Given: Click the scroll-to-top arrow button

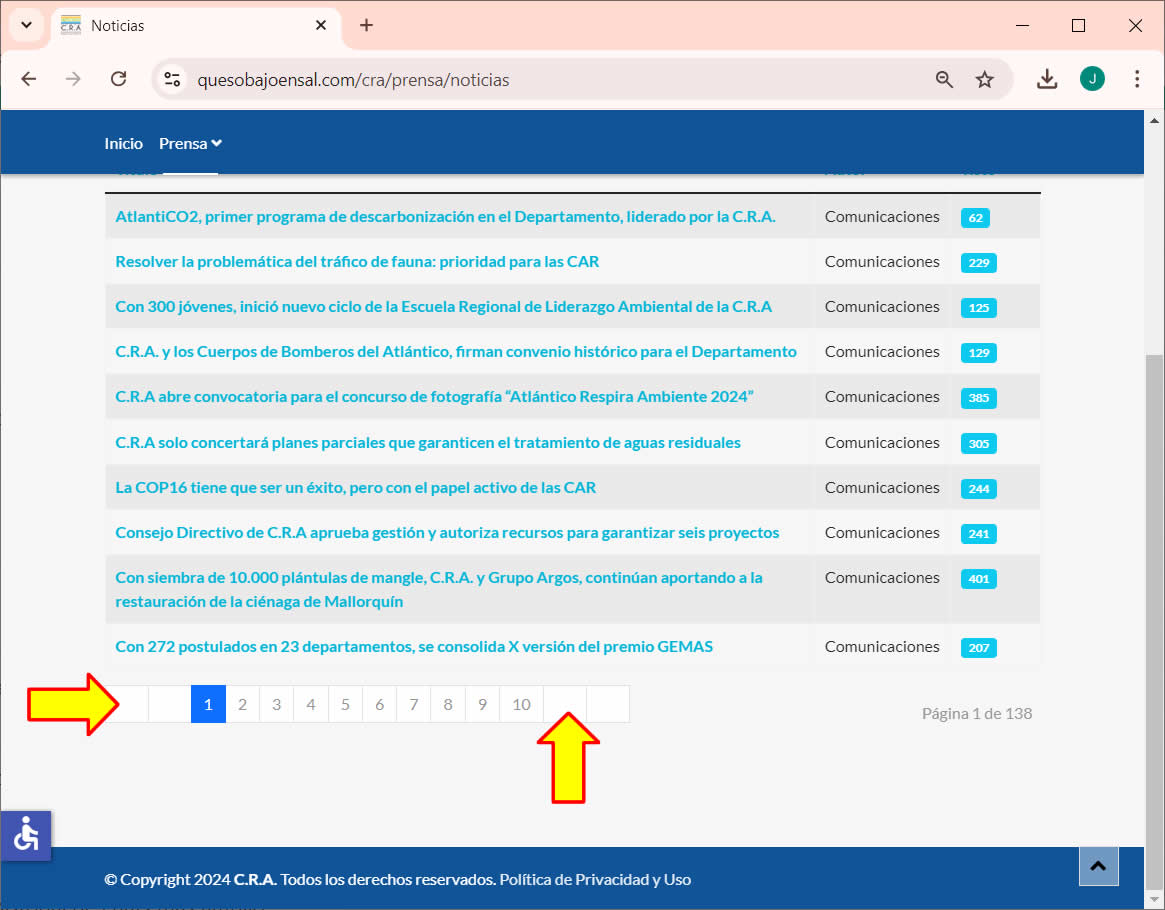Looking at the screenshot, I should [1098, 866].
